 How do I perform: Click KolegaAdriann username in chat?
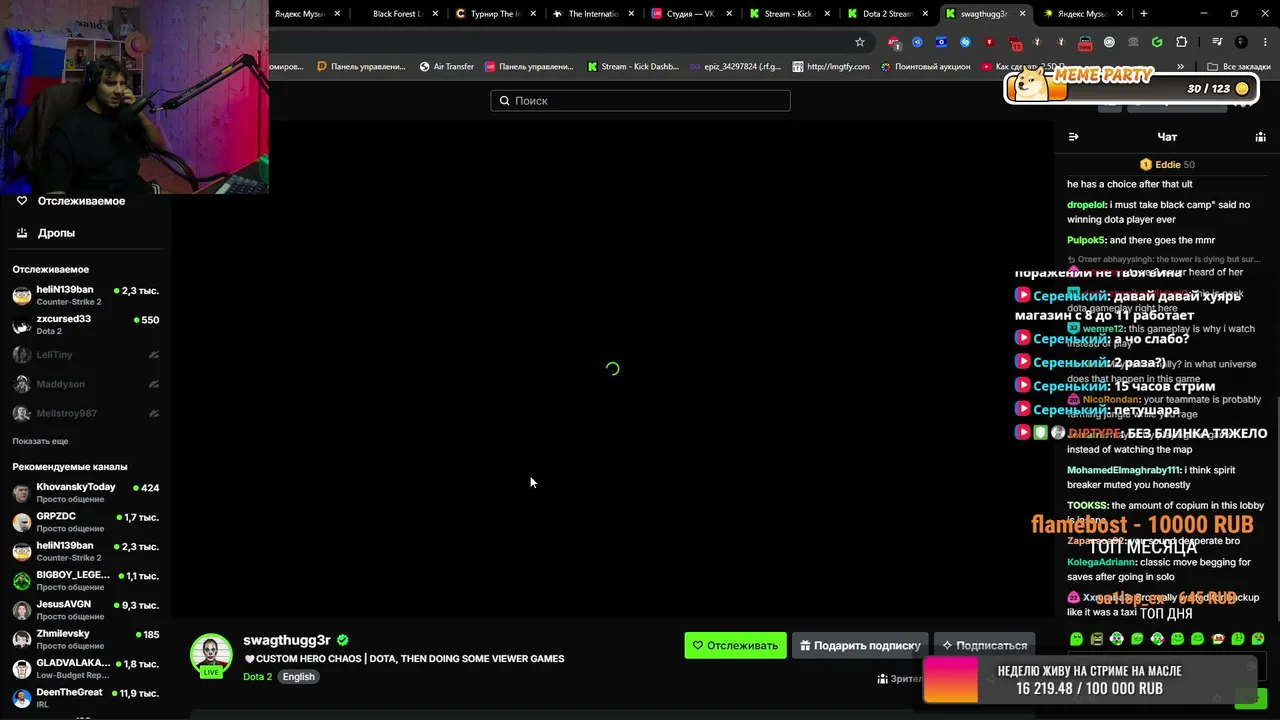[1102, 562]
